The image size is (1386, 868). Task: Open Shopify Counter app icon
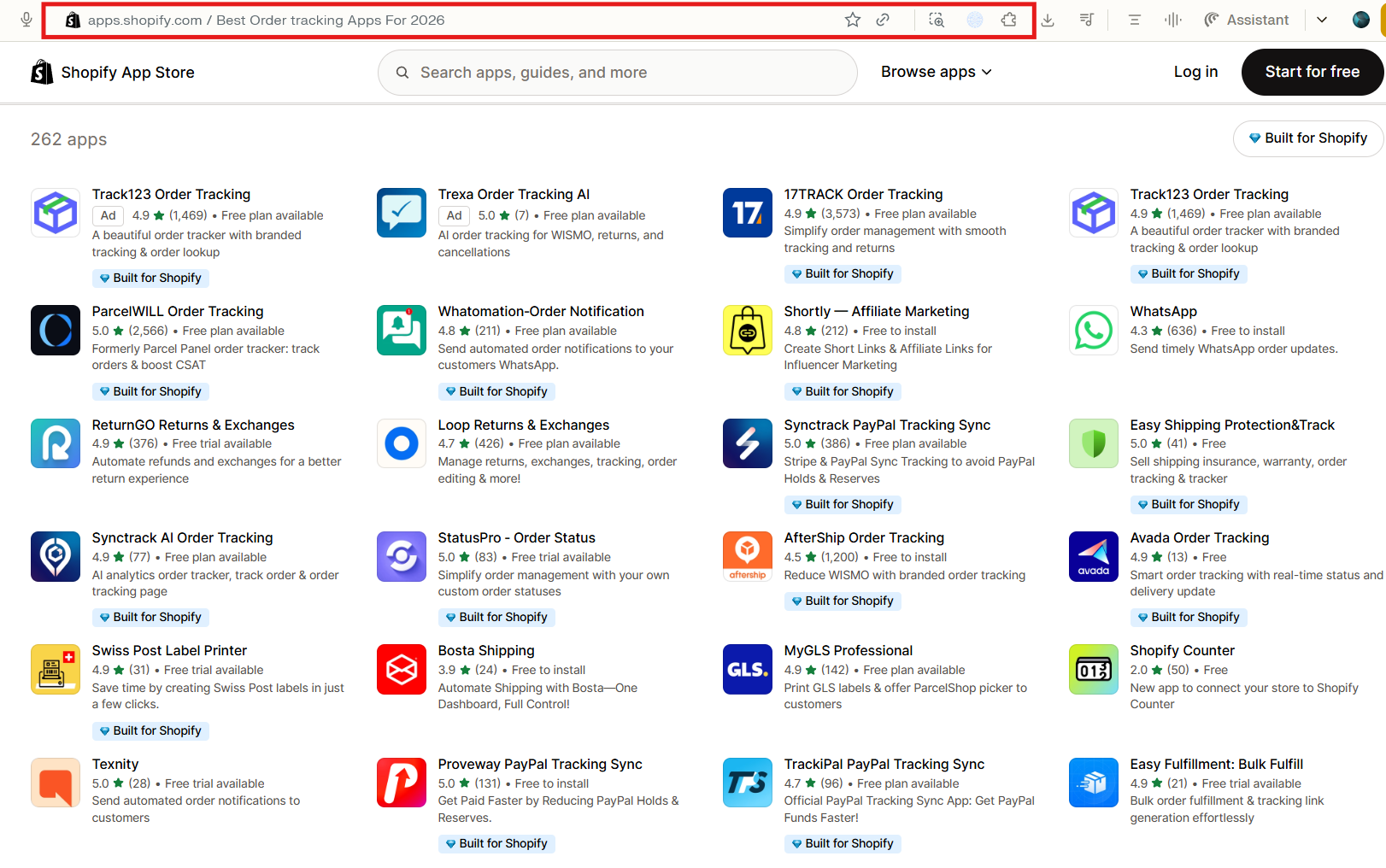pyautogui.click(x=1094, y=669)
